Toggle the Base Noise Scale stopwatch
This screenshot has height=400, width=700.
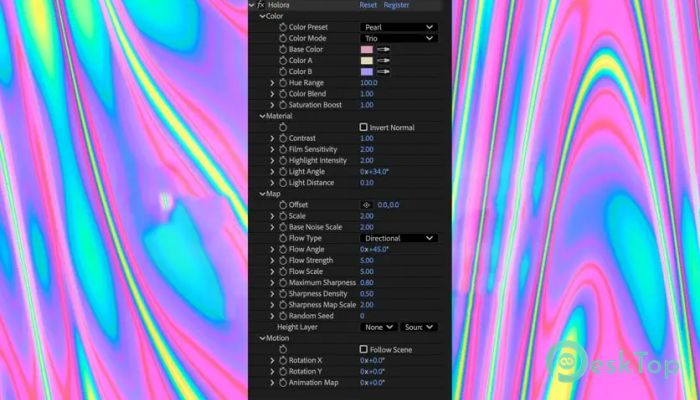(x=283, y=227)
